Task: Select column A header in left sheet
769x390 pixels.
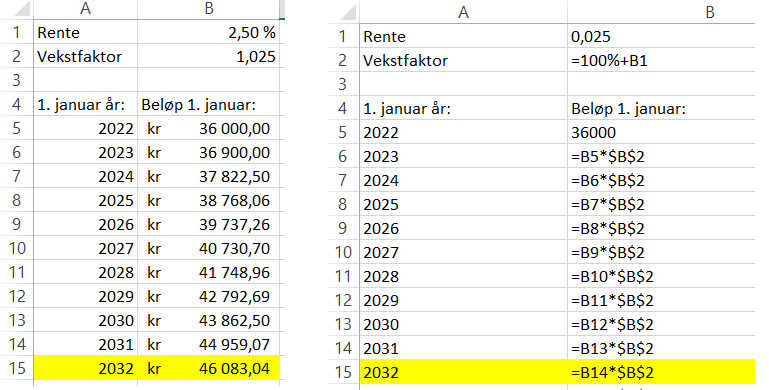Action: tap(86, 9)
